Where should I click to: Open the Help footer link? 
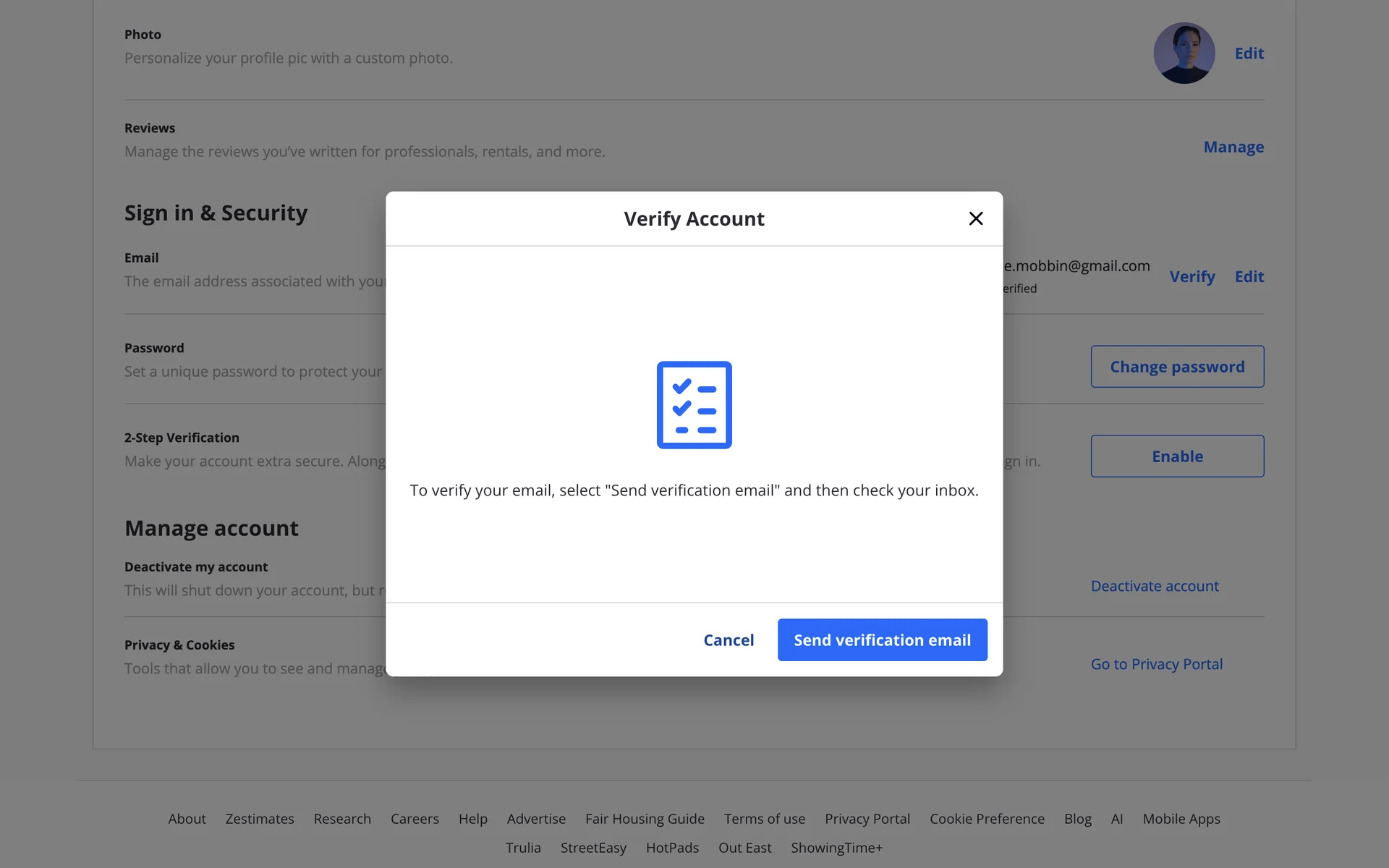pos(472,819)
